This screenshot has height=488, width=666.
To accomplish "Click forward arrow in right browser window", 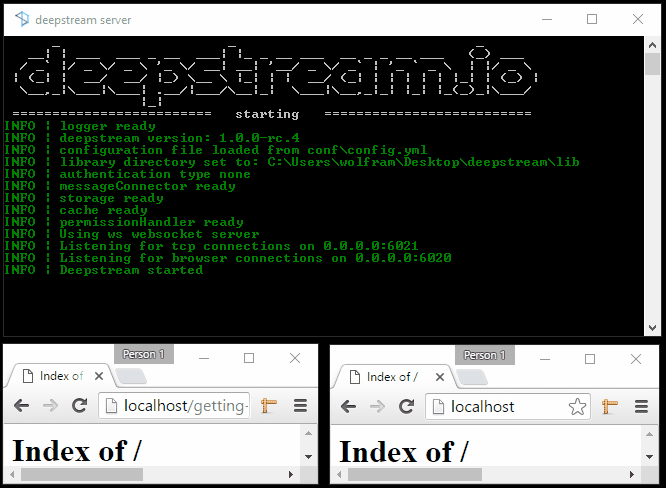I will tap(378, 407).
